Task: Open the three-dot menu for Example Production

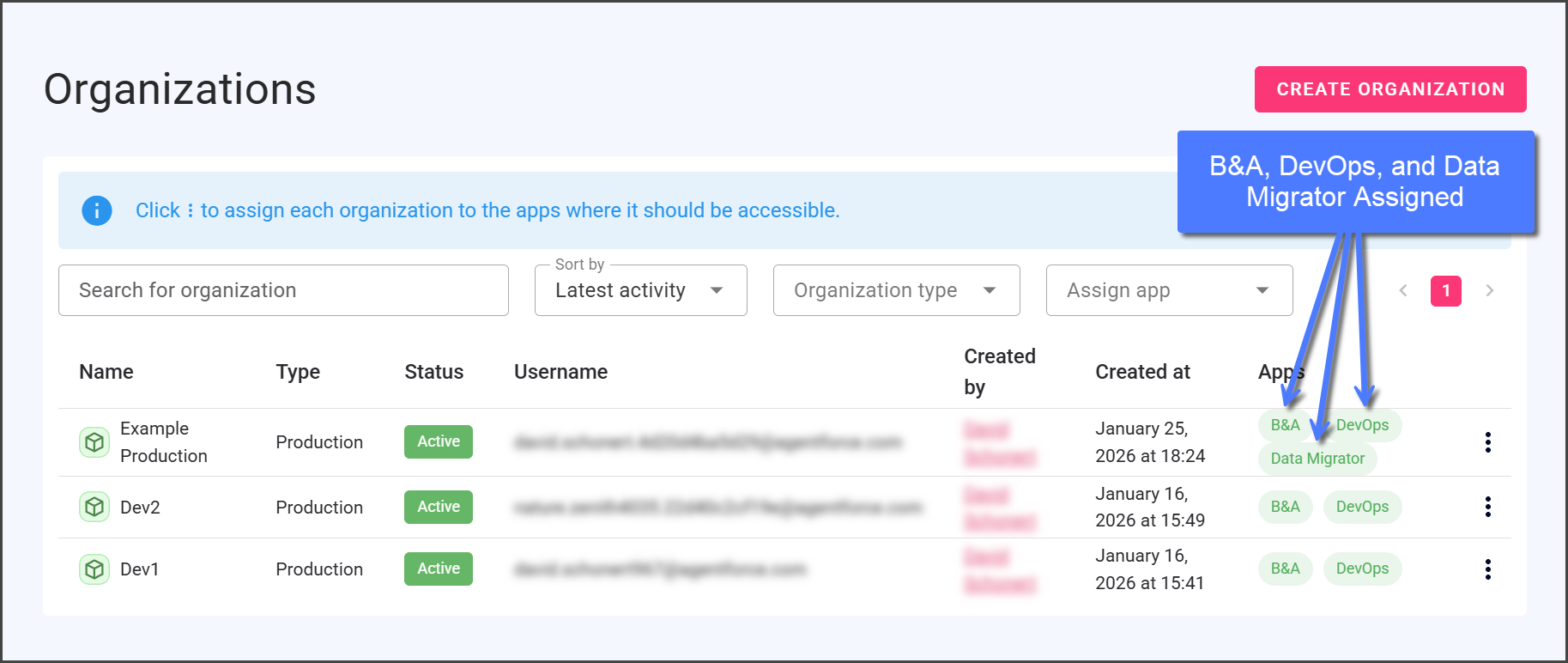Action: click(1487, 442)
